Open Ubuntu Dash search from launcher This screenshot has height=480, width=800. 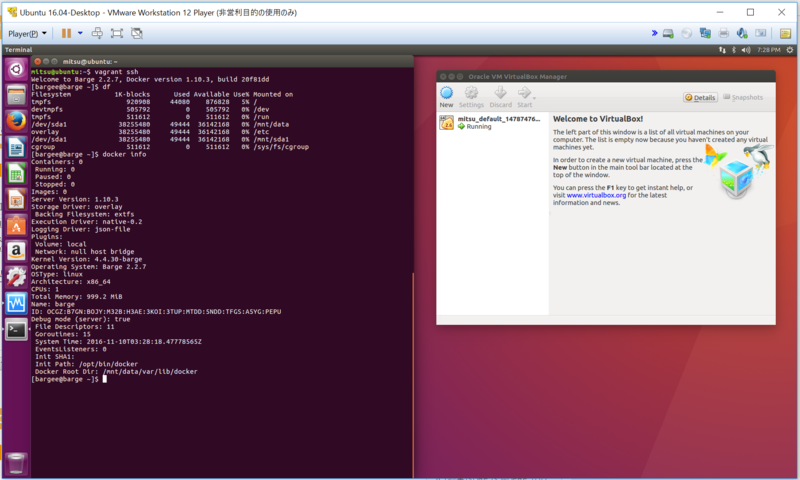click(16, 69)
